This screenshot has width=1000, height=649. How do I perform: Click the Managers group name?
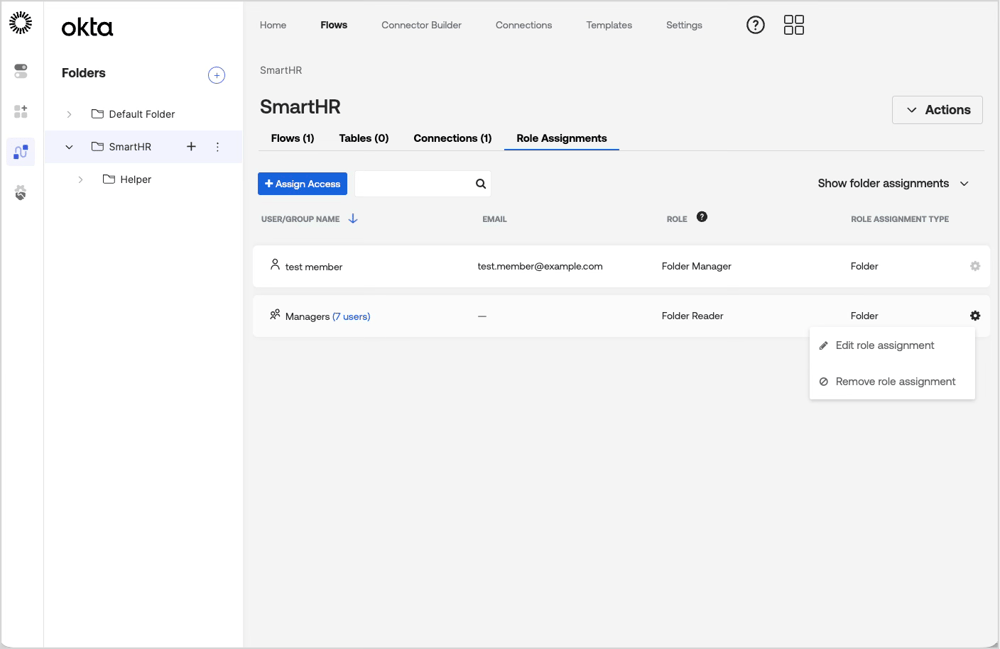click(x=307, y=316)
